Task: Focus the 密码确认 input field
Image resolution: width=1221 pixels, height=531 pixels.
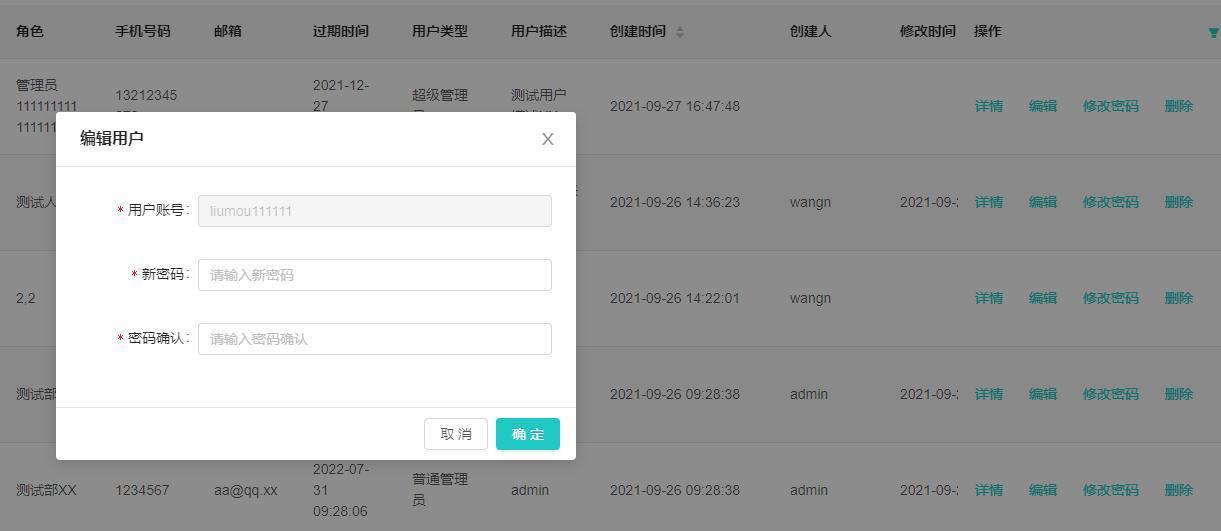Action: point(374,339)
